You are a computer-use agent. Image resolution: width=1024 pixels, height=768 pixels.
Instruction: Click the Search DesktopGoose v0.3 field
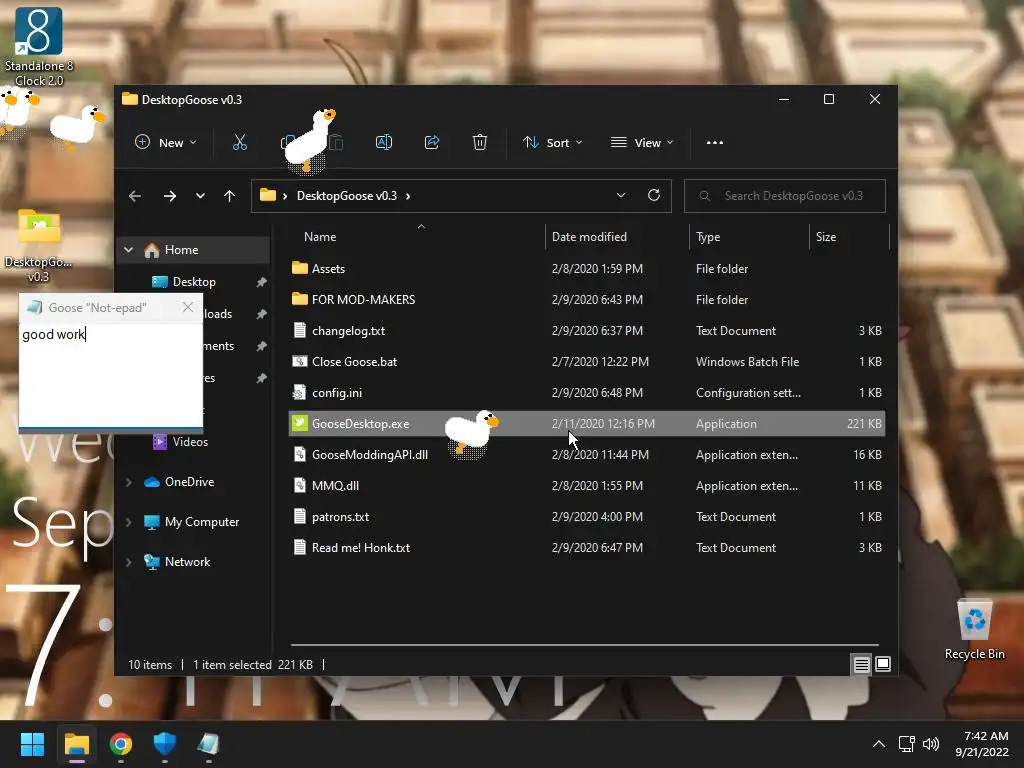(x=784, y=196)
